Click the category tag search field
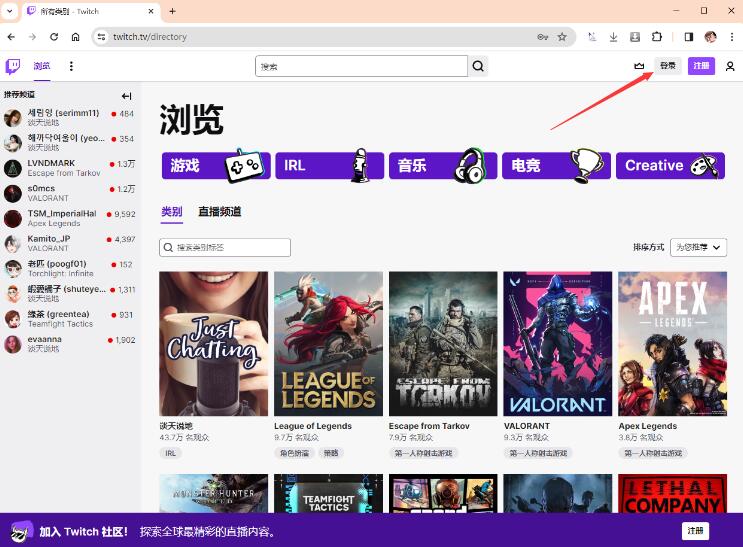This screenshot has width=743, height=547. tap(225, 247)
